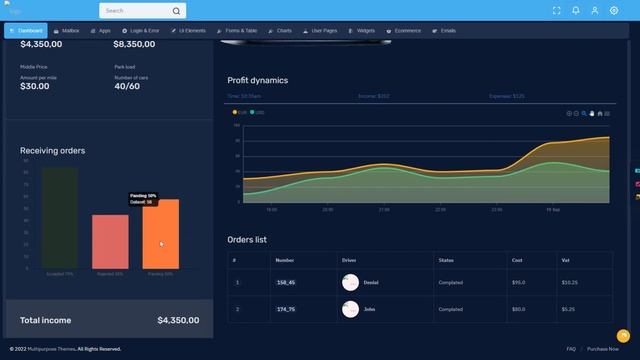Image resolution: width=640 pixels, height=360 pixels.
Task: Click the Total income $4,350.00 amount
Action: (178, 320)
